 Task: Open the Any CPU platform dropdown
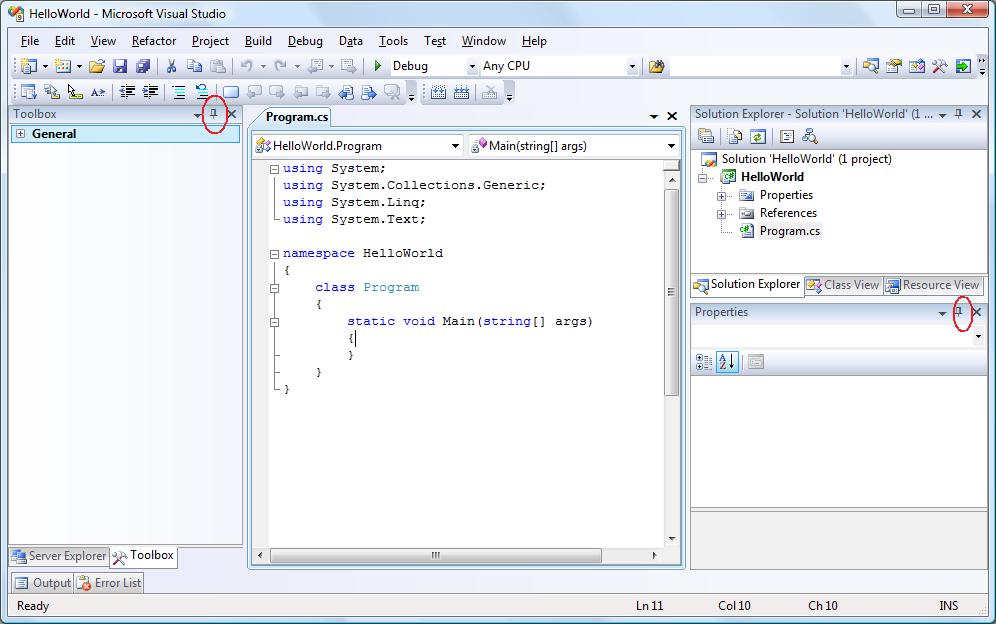click(632, 66)
